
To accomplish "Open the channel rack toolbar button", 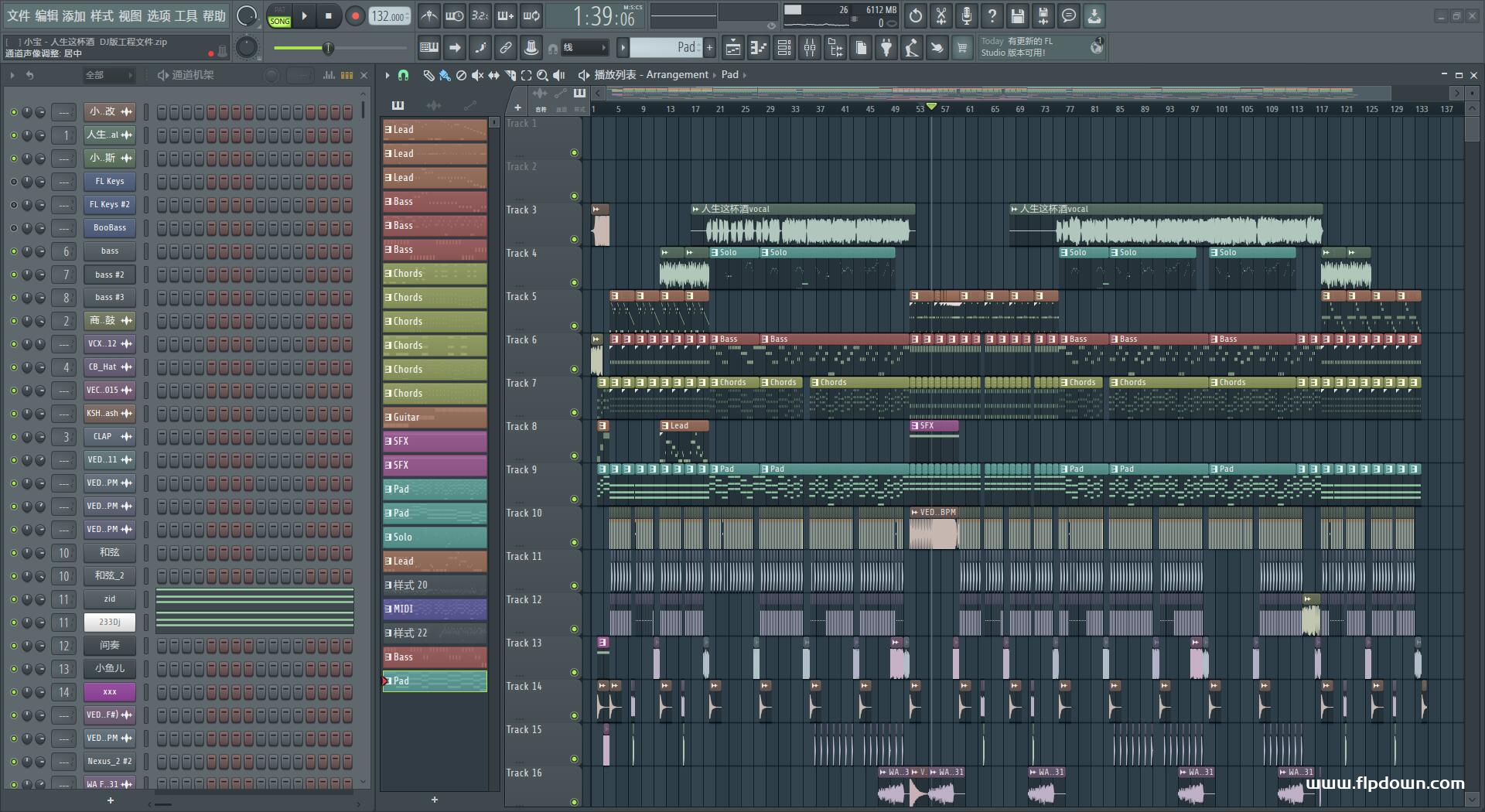I will pos(784,49).
